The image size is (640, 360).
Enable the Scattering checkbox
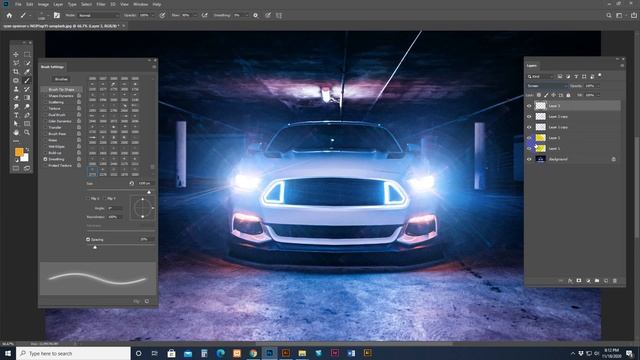tap(45, 102)
